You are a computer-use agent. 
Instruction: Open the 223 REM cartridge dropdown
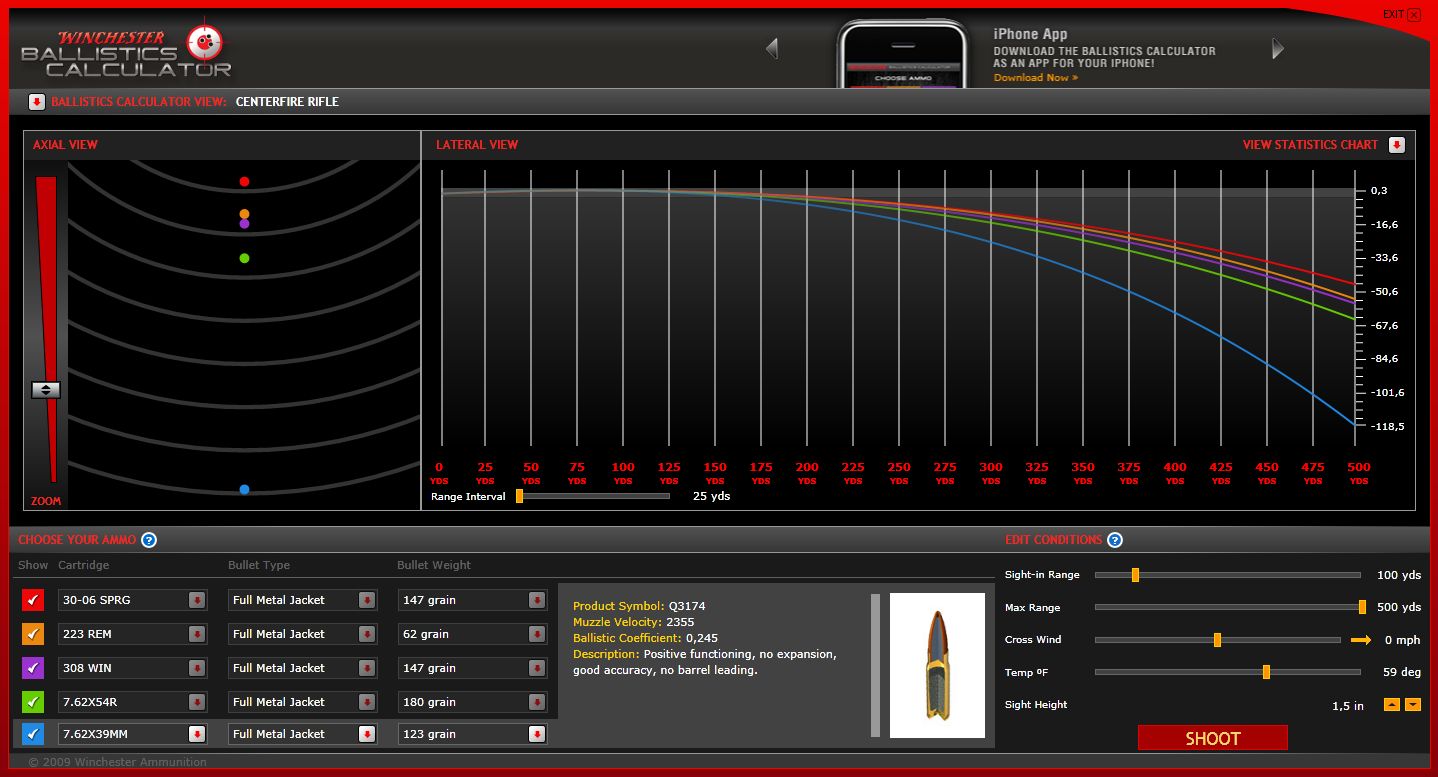(197, 634)
